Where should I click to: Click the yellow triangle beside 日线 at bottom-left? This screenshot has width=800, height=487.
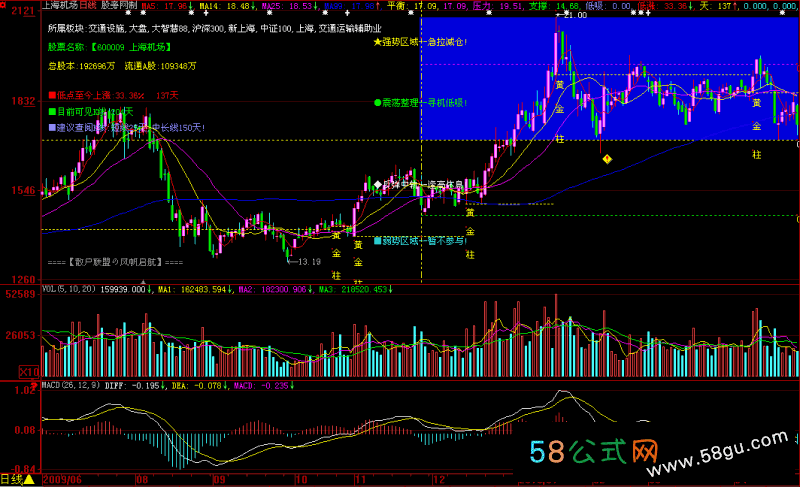pyautogui.click(x=30, y=479)
